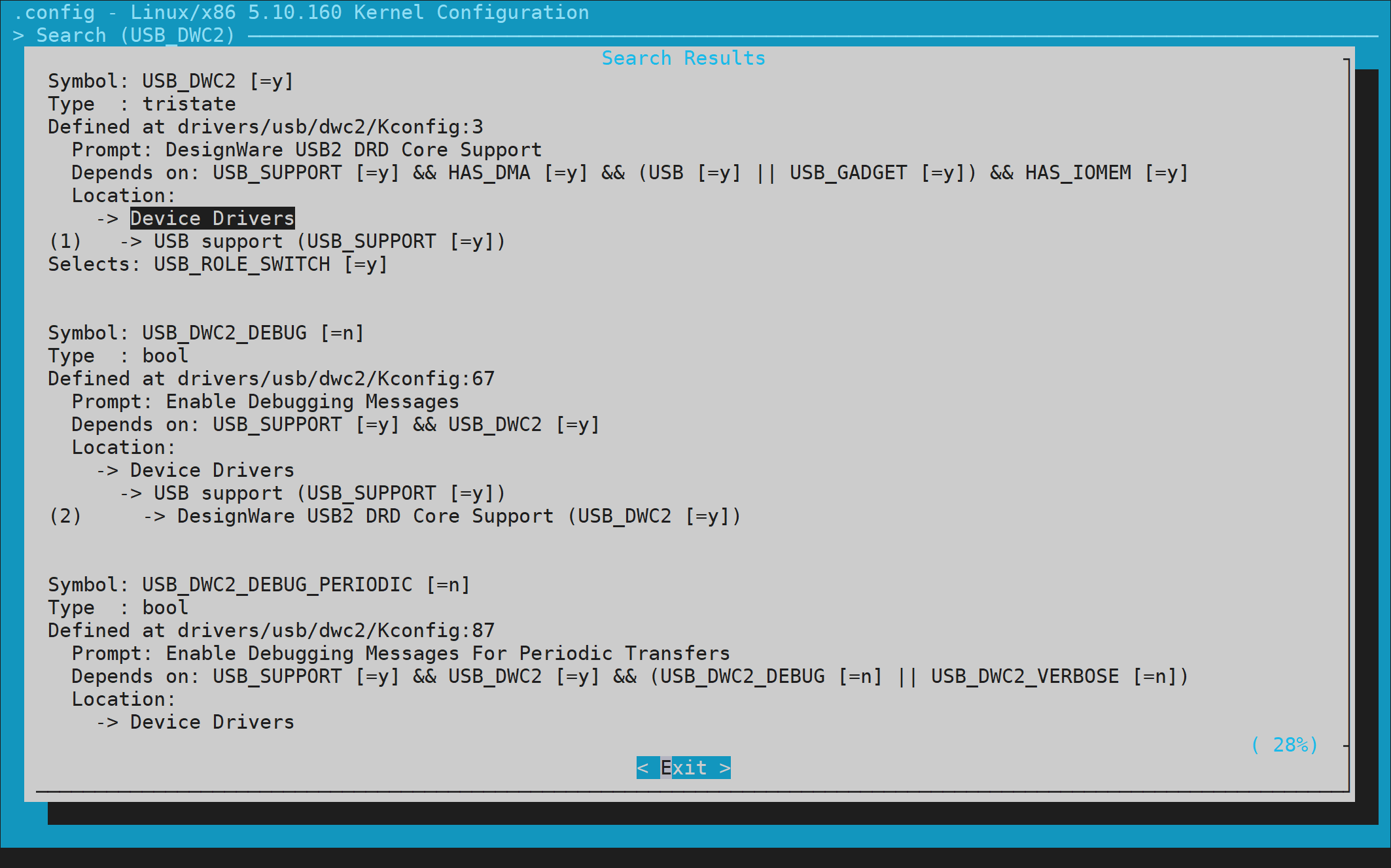Click the Exit button

tap(683, 767)
